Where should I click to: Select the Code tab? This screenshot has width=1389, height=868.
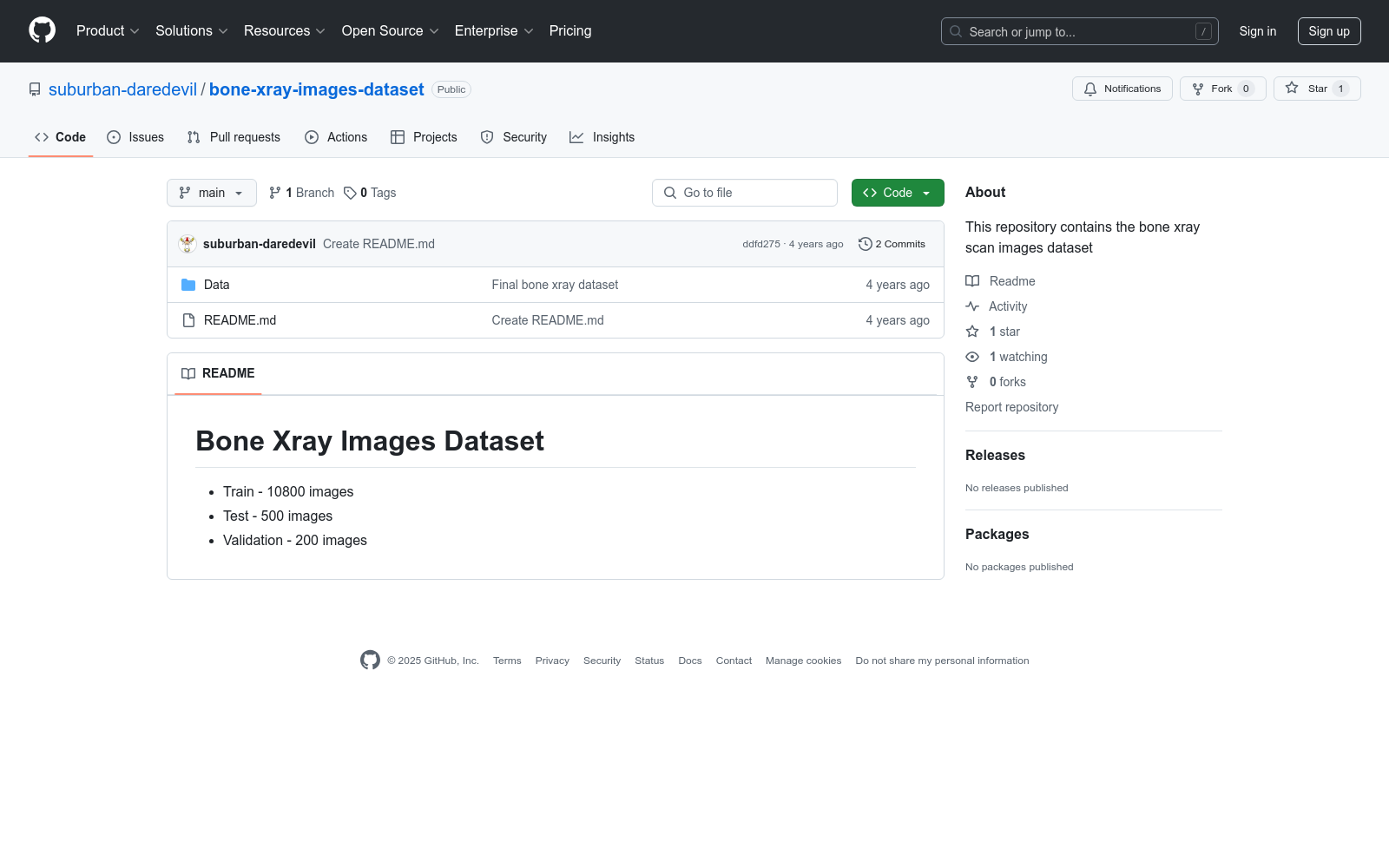(61, 137)
